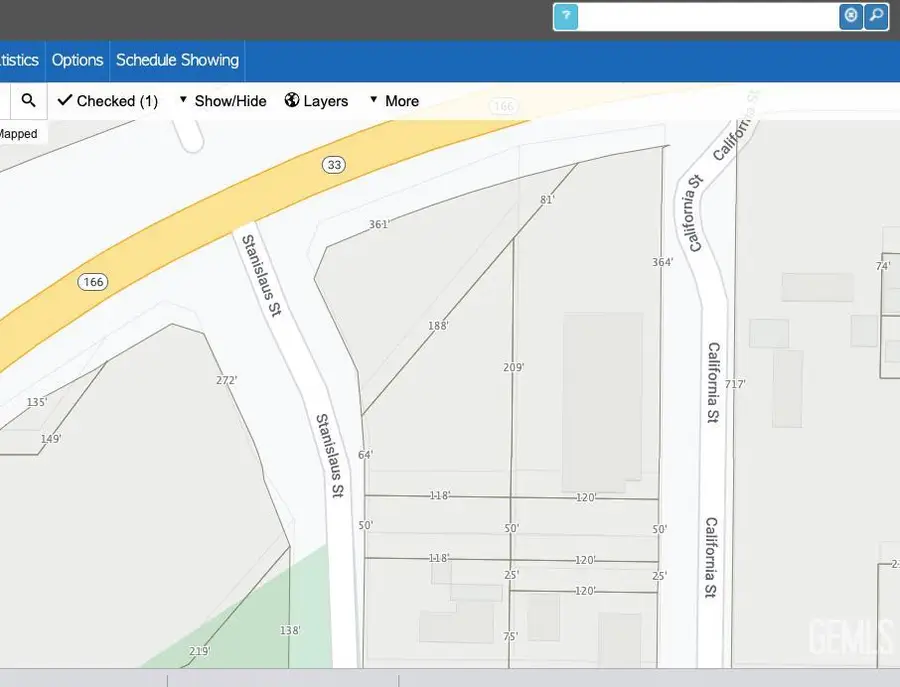Click the 75' parcel dimension label
The image size is (900, 687).
point(510,636)
